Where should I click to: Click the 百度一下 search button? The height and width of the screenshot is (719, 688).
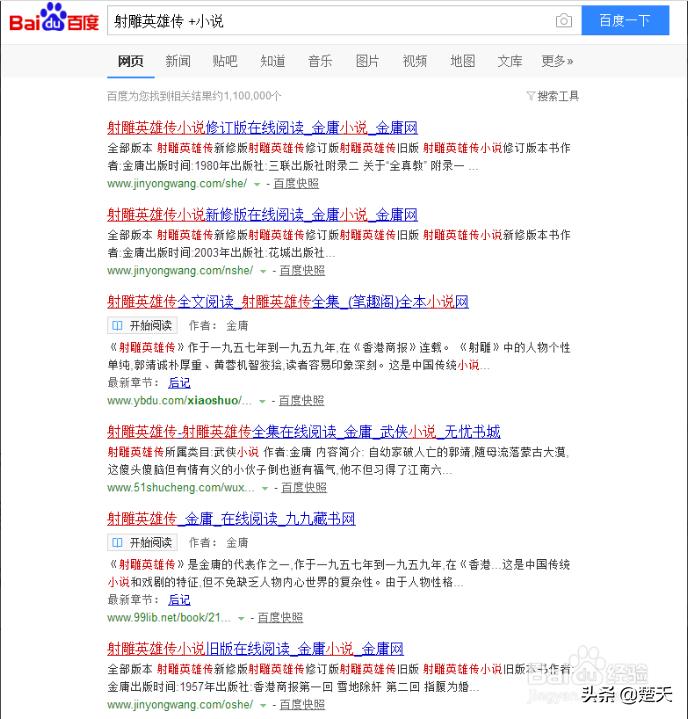click(625, 21)
